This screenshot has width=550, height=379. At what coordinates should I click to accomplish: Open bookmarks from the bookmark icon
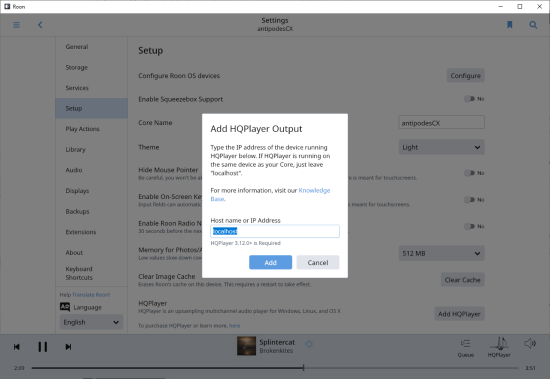pyautogui.click(x=510, y=25)
